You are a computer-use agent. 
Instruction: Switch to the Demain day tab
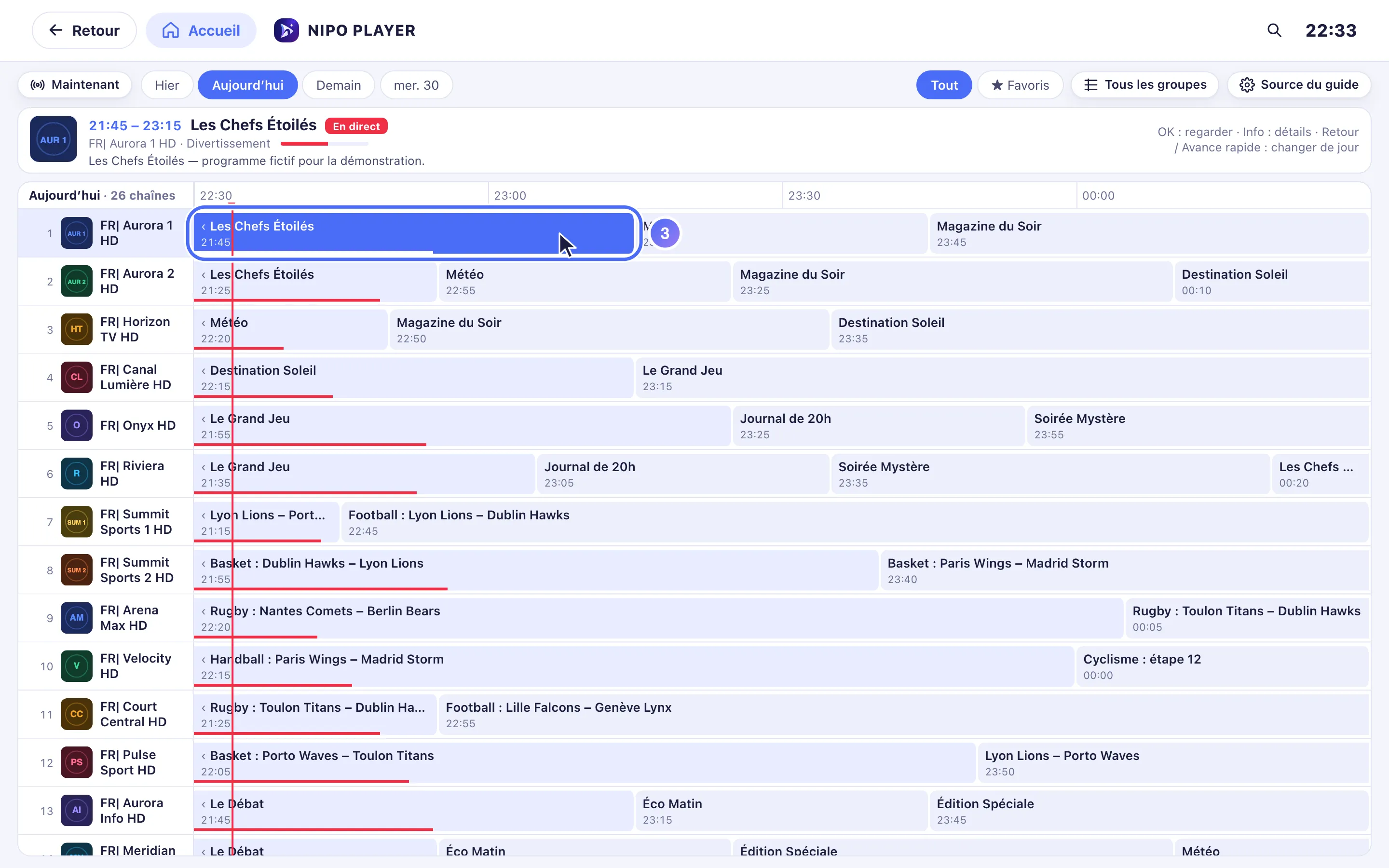point(339,85)
